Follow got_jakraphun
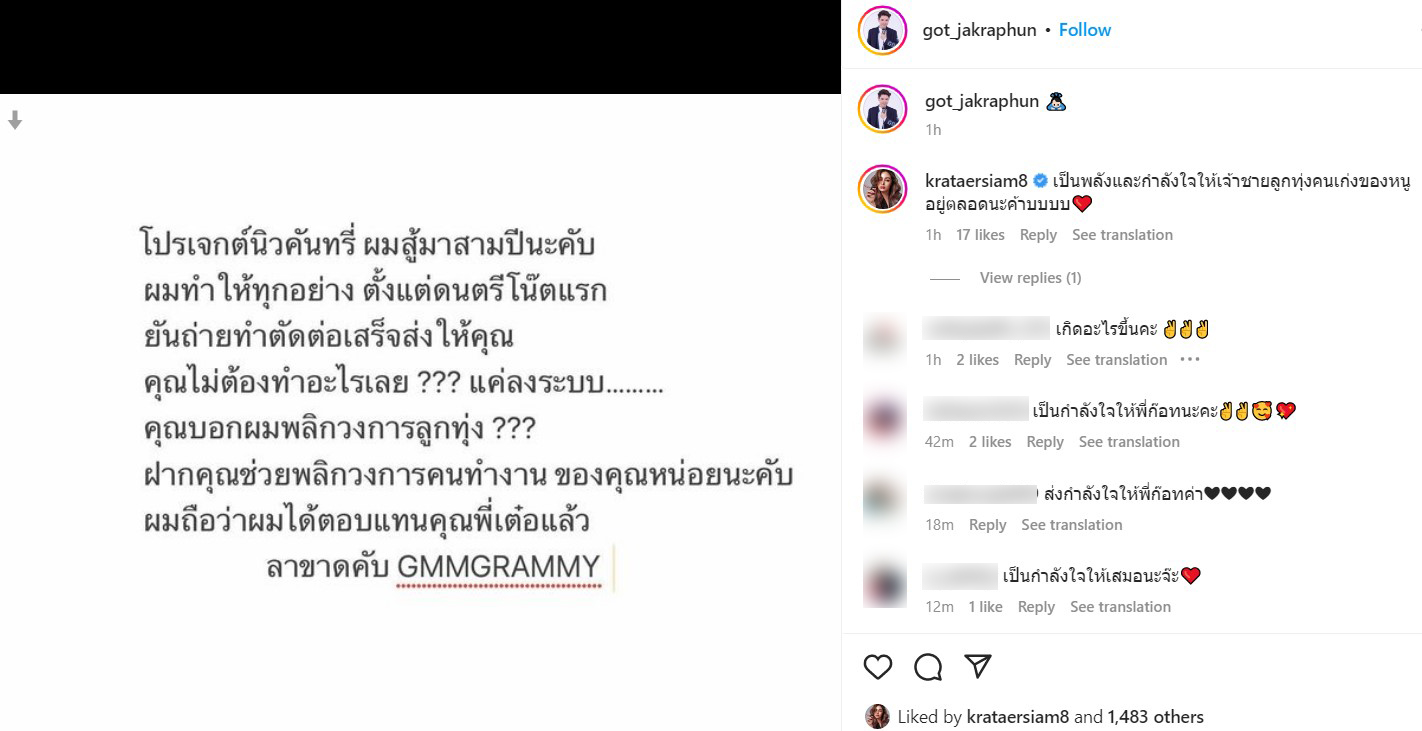The width and height of the screenshot is (1422, 731). [x=1085, y=30]
